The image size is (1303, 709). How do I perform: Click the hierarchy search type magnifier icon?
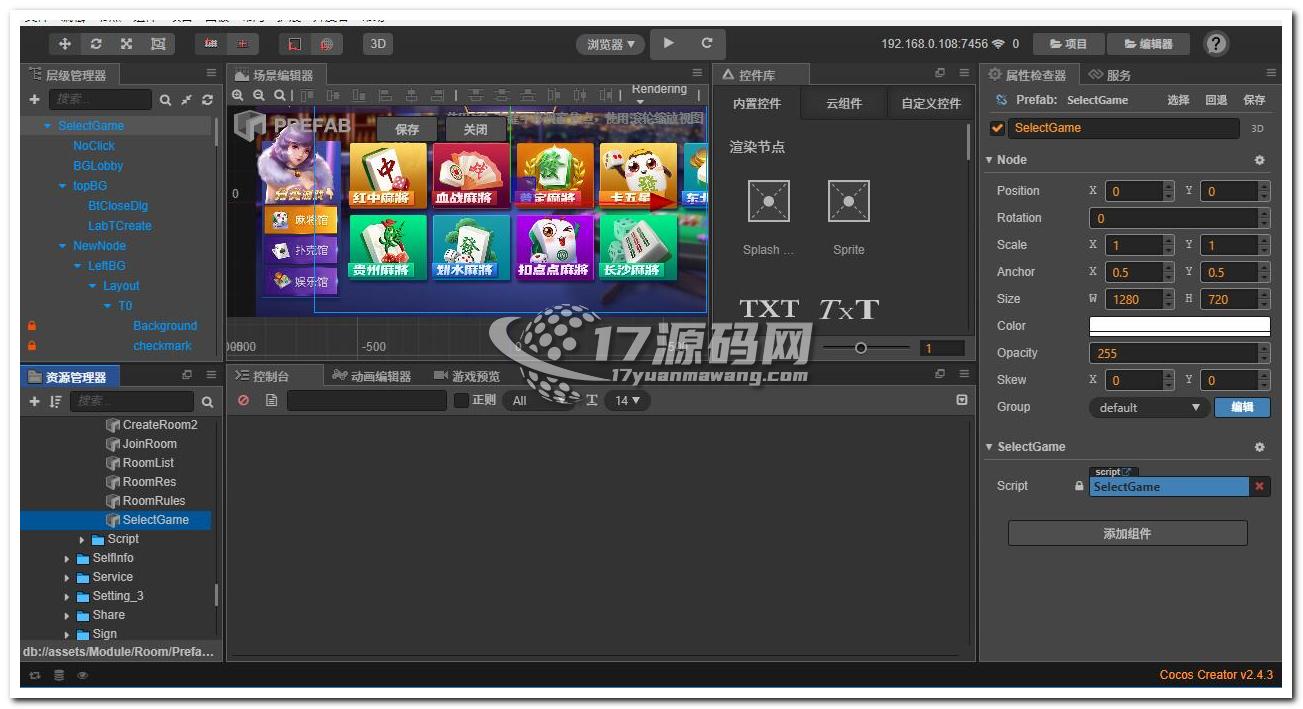[166, 100]
